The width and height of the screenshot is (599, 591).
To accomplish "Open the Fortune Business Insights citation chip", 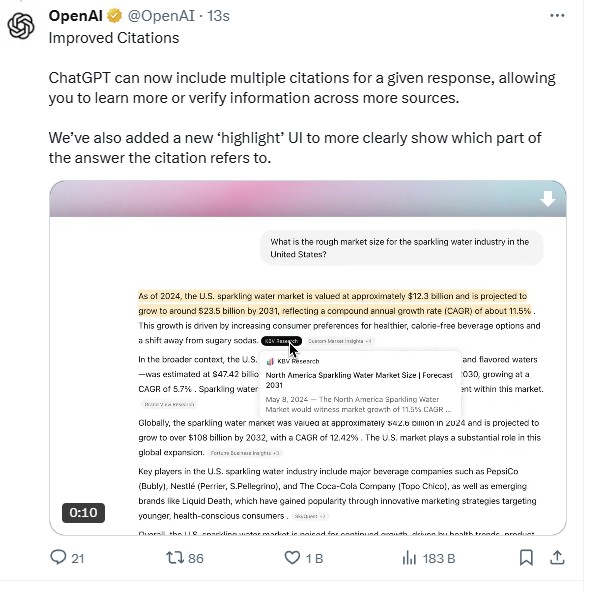I will pyautogui.click(x=245, y=453).
